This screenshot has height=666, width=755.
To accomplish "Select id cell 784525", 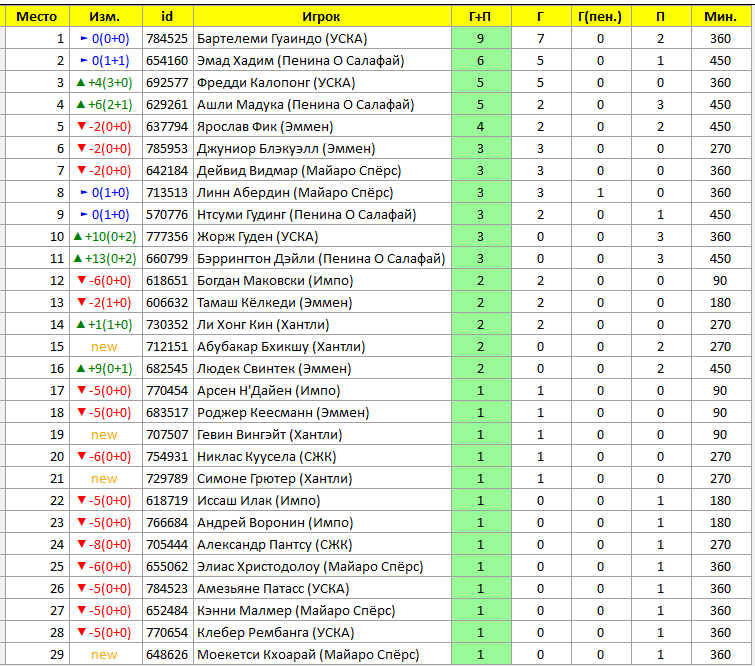I will [x=167, y=39].
